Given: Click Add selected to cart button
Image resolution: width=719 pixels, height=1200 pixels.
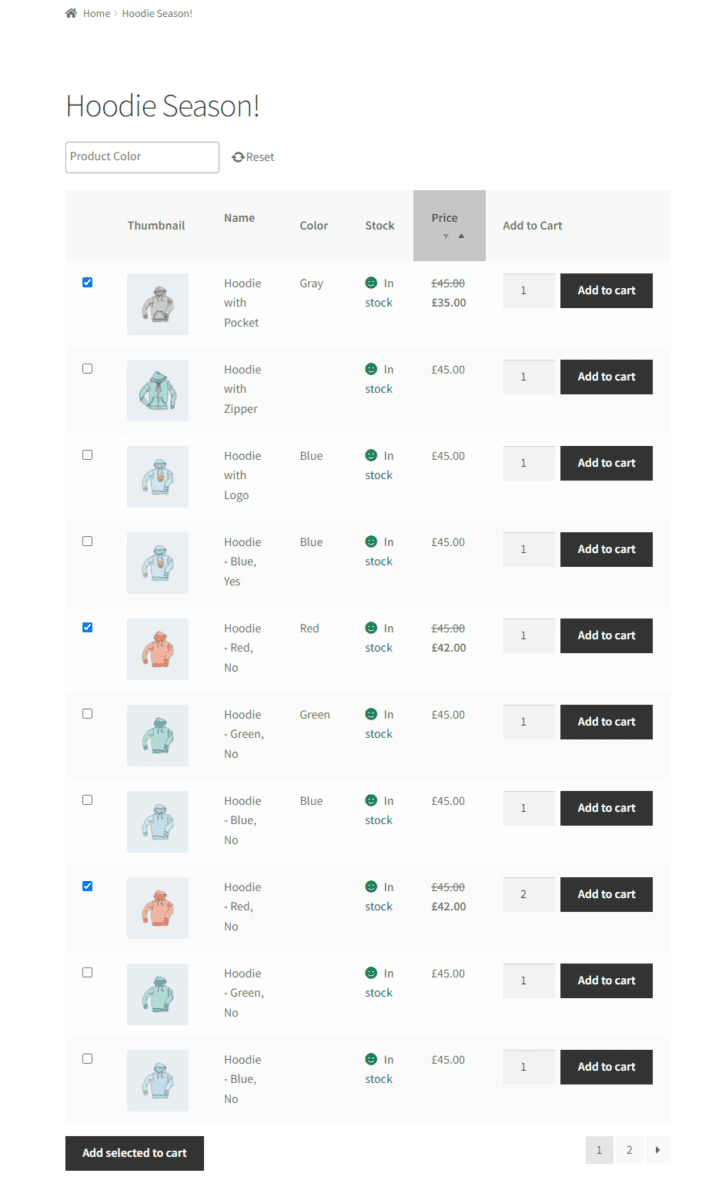Looking at the screenshot, I should [x=134, y=1153].
